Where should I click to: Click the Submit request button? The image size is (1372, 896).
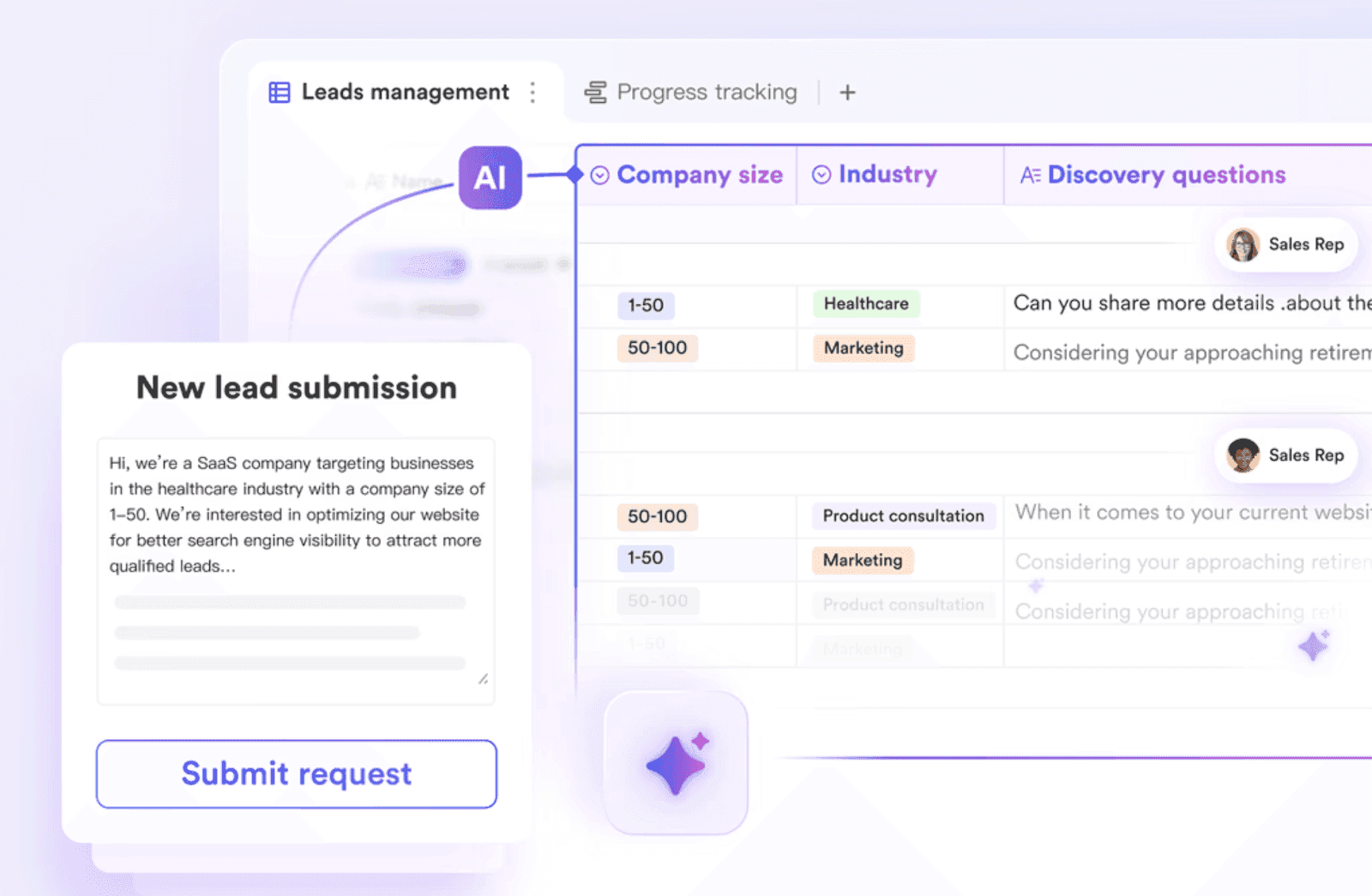296,773
